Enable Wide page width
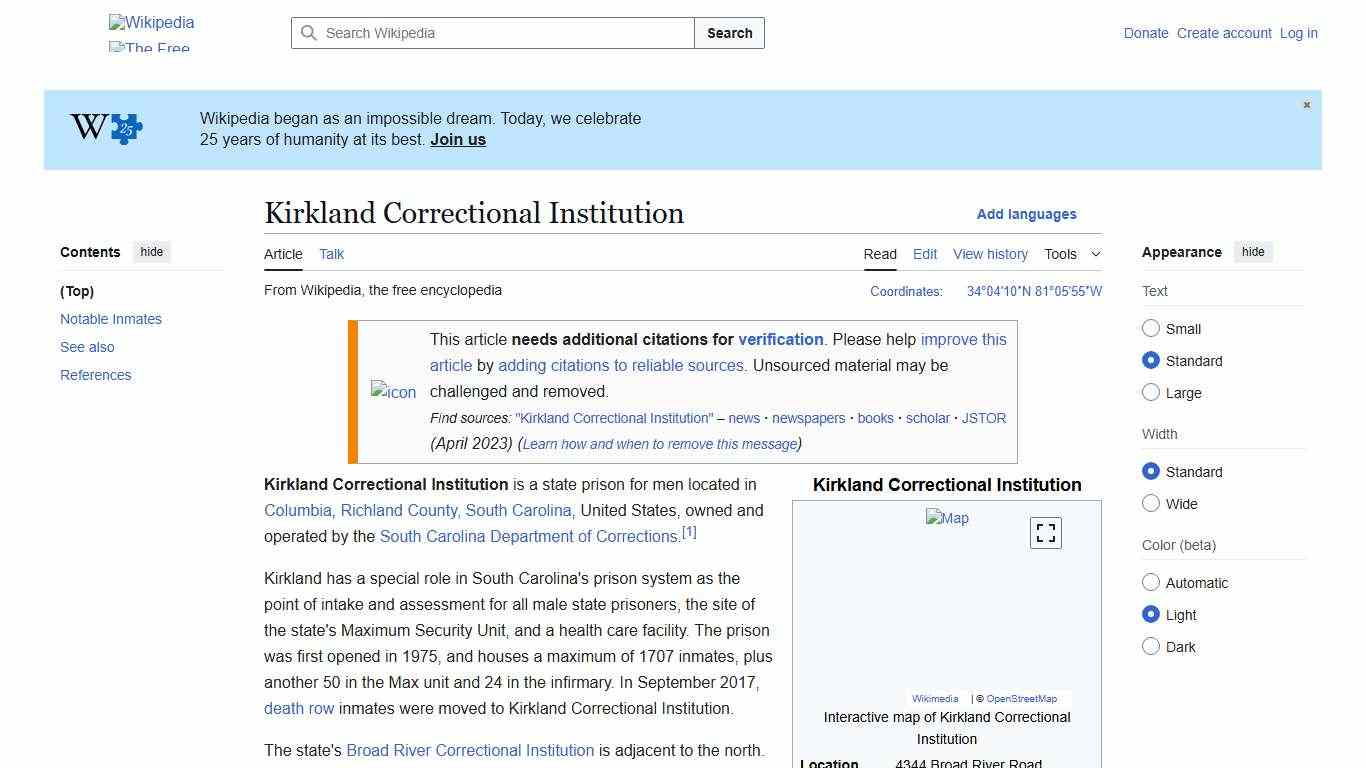 (x=1151, y=503)
